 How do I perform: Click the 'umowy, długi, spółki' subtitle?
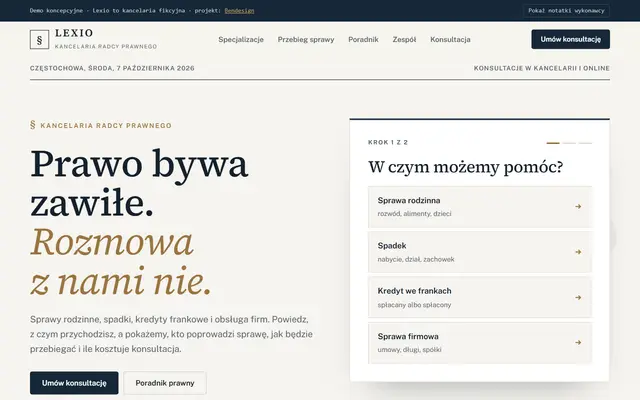[409, 350]
